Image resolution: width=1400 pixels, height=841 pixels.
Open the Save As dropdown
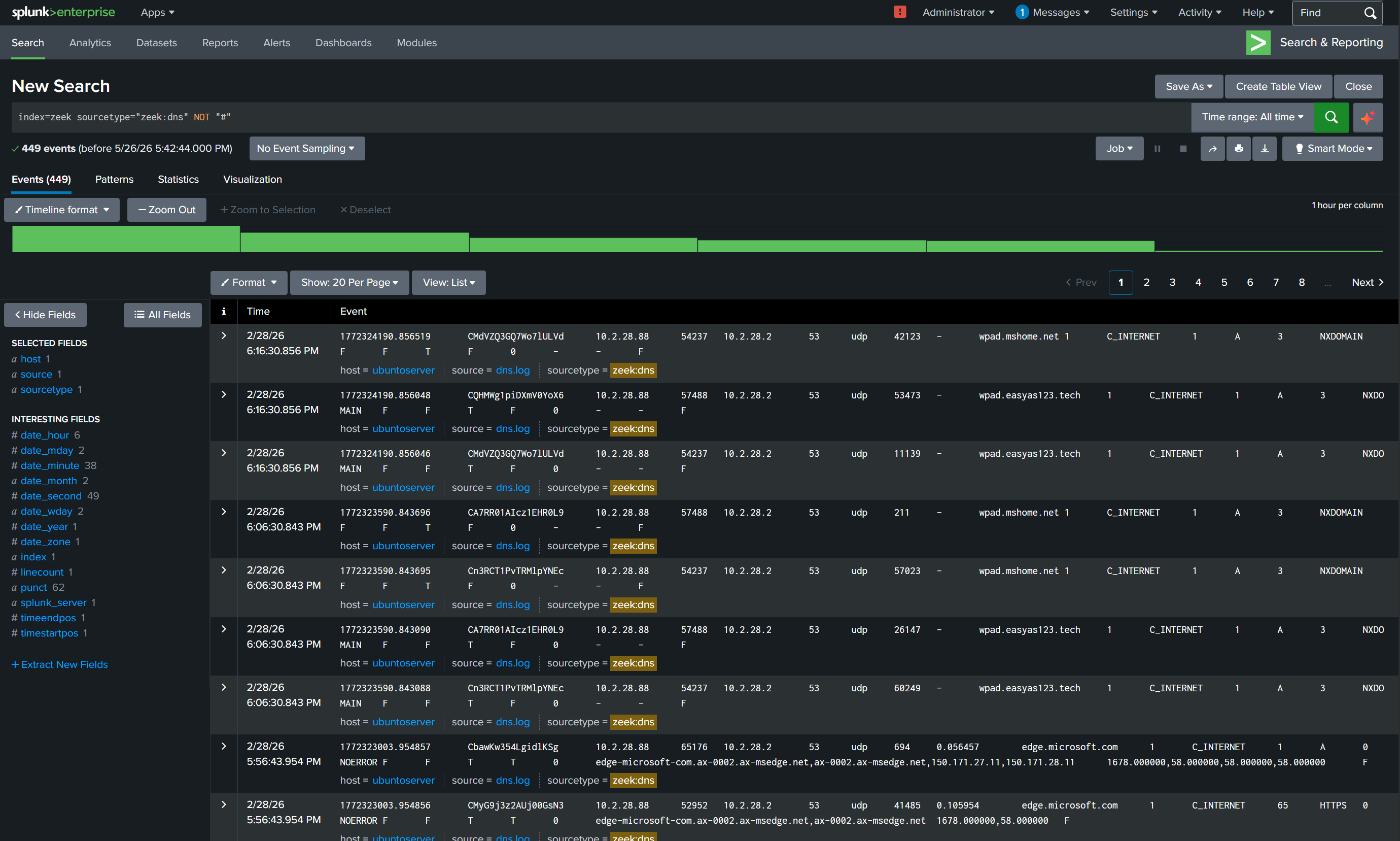click(x=1189, y=86)
